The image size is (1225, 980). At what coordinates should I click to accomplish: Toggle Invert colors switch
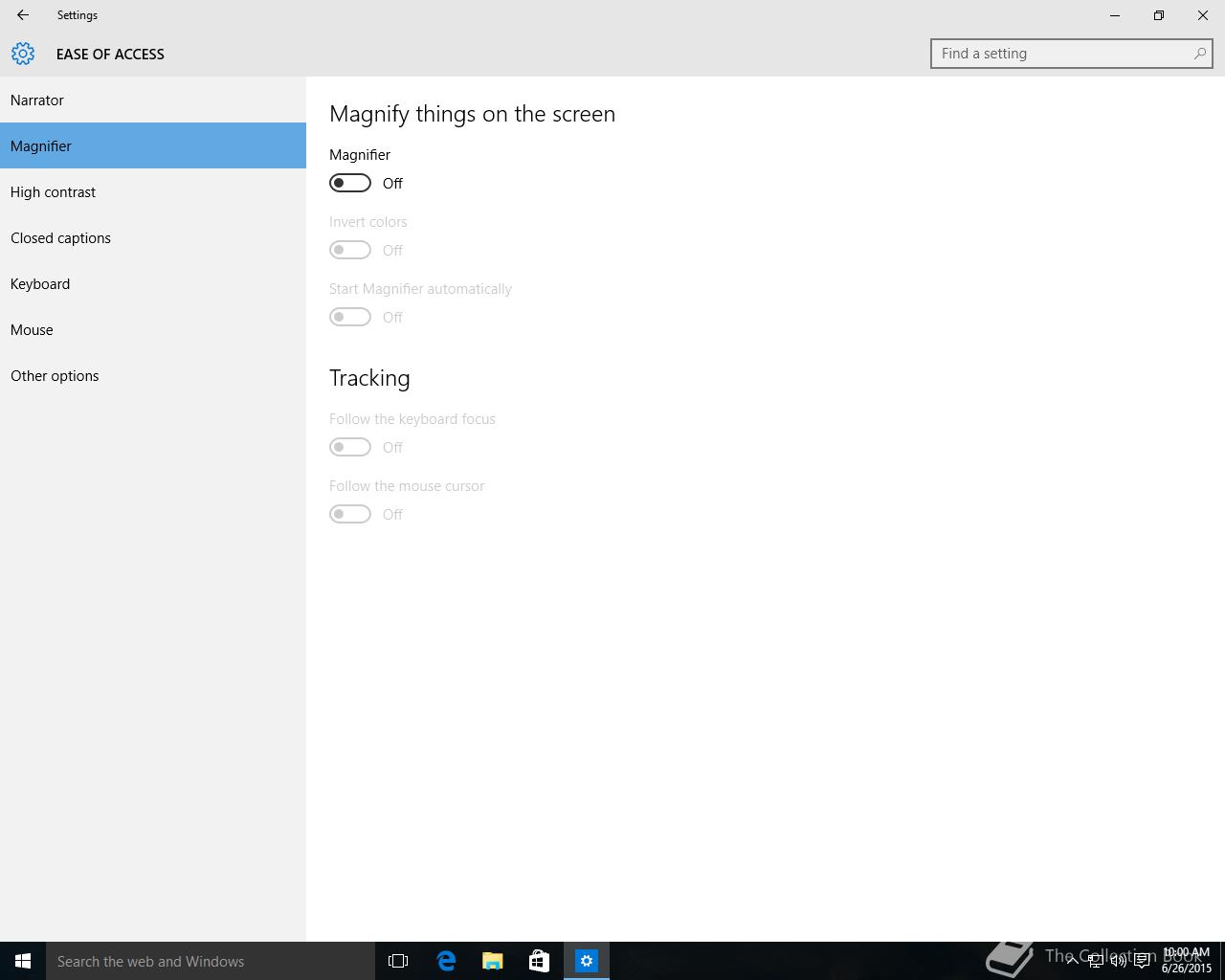coord(350,250)
